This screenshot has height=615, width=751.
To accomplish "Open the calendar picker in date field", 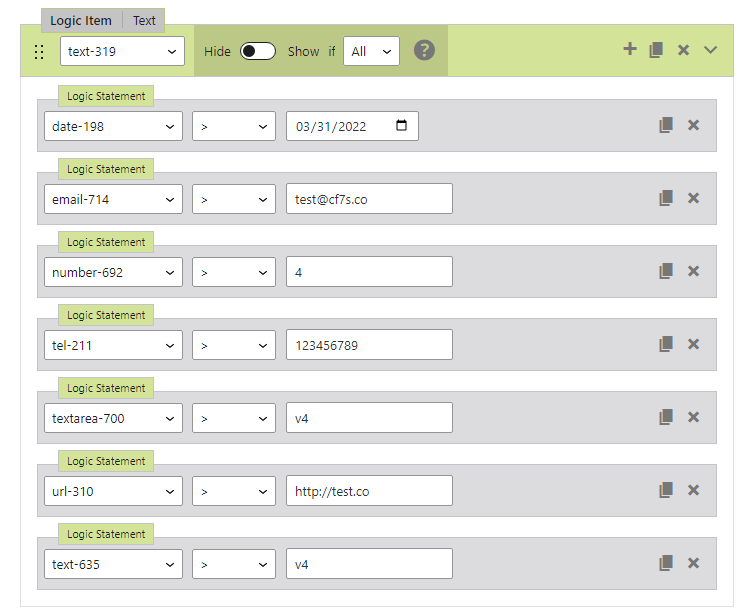I will [402, 126].
